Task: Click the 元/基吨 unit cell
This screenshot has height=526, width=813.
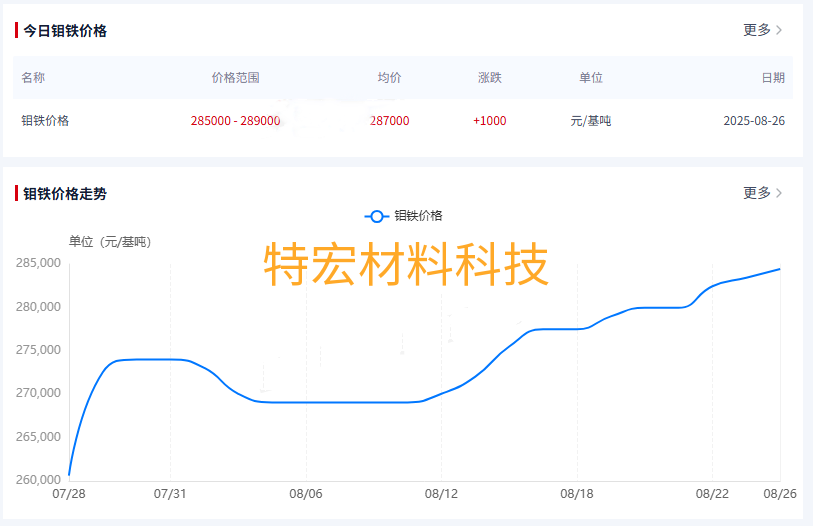Action: click(591, 121)
